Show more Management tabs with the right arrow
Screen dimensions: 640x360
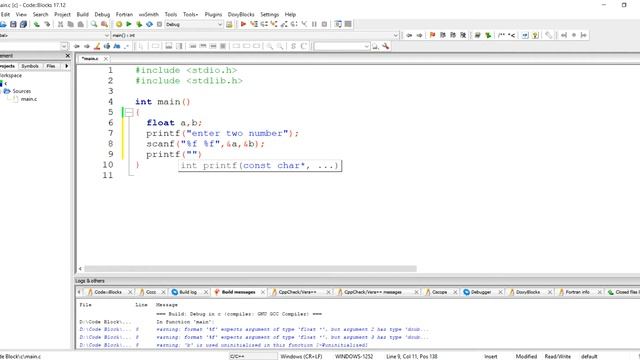click(x=67, y=66)
